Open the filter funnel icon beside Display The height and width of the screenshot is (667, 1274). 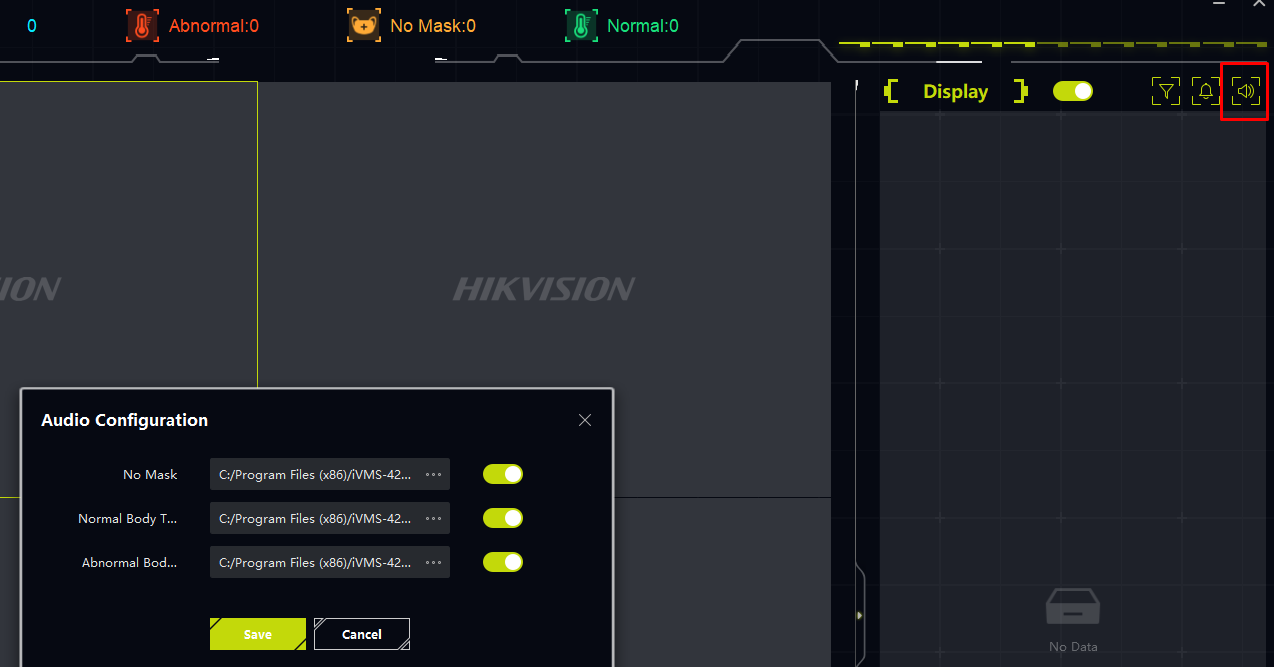pos(1166,92)
